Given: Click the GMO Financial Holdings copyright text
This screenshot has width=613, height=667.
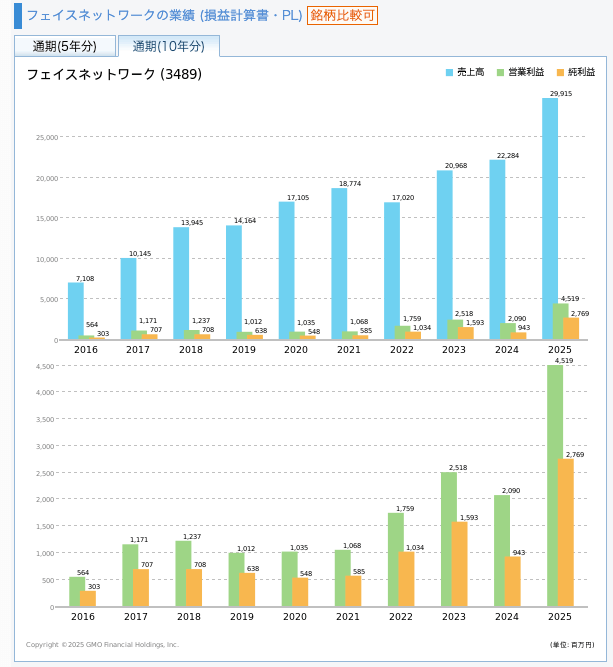Looking at the screenshot, I should point(102,645).
